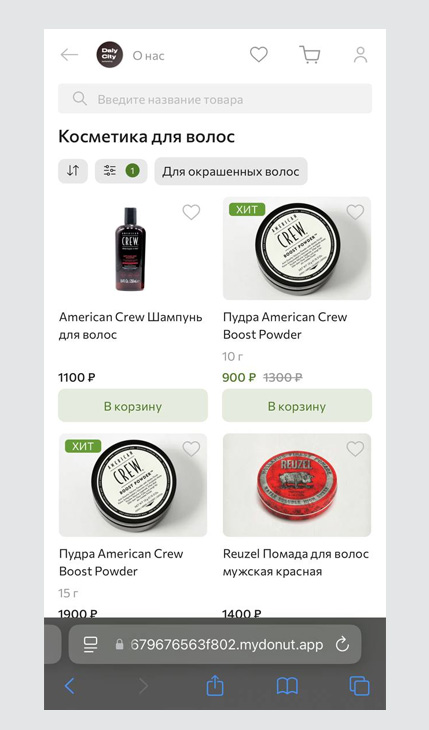Open the "О нас" link

pyautogui.click(x=149, y=55)
